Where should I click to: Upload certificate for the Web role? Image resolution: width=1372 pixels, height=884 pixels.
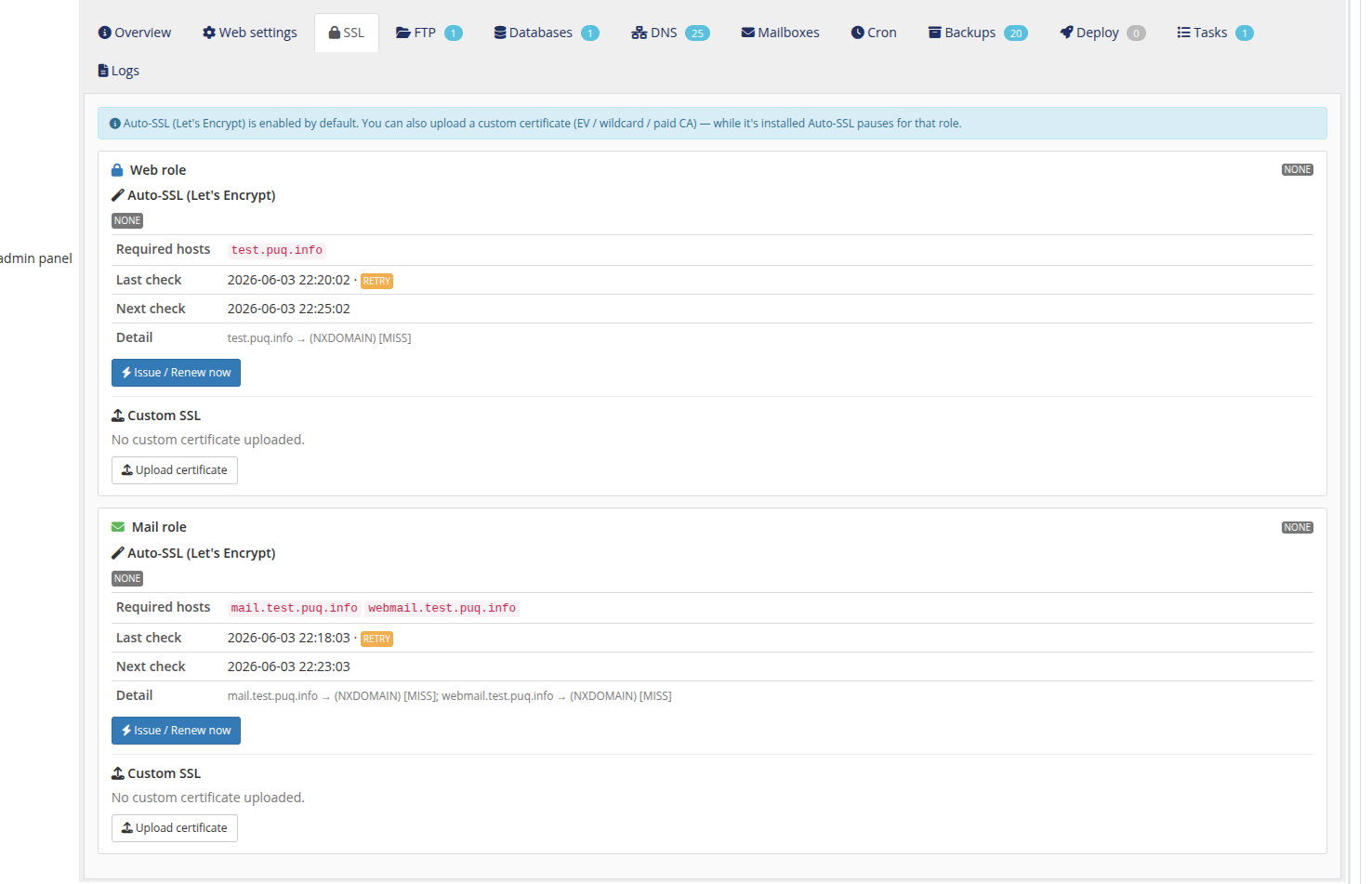tap(175, 470)
